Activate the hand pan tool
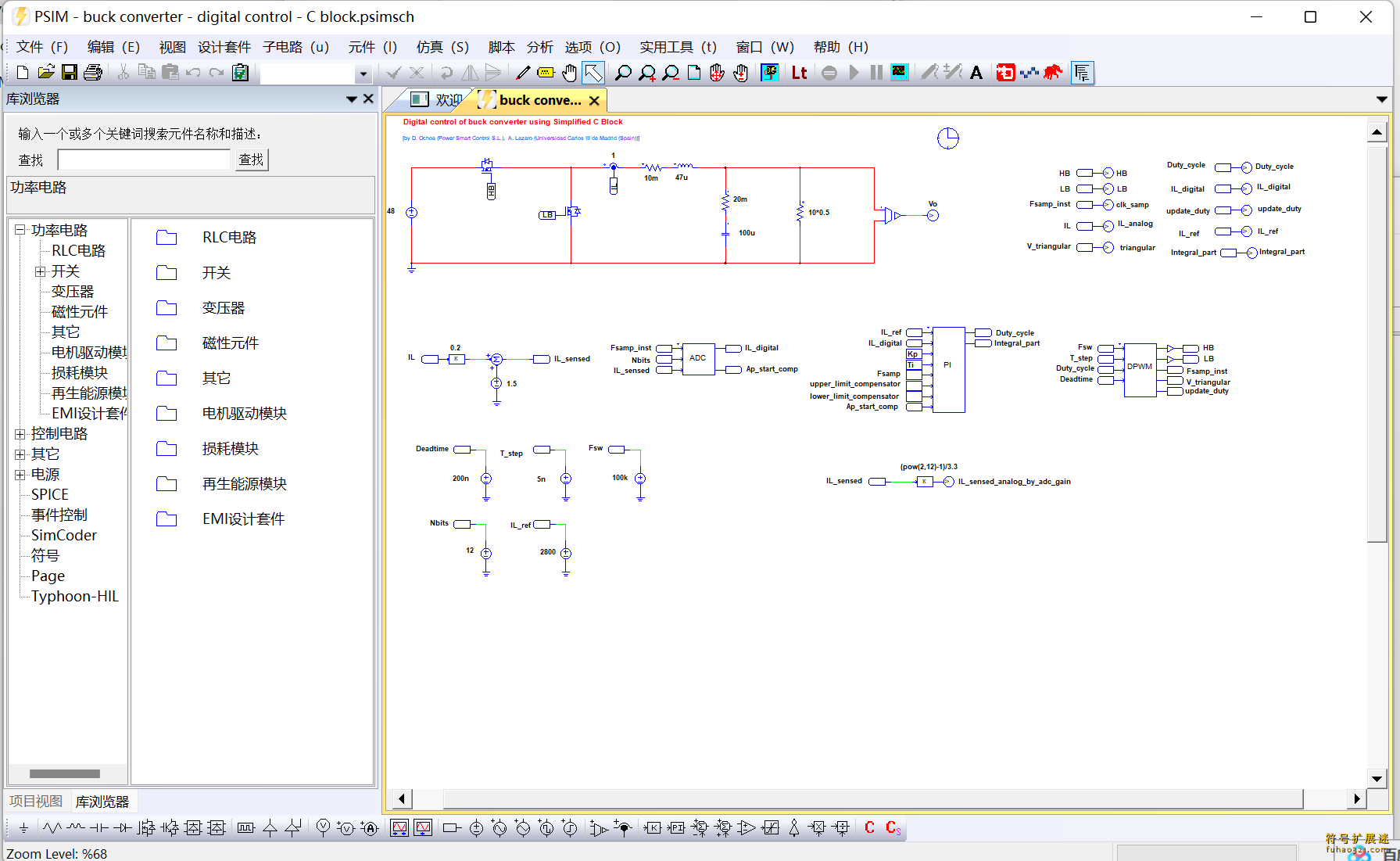This screenshot has height=861, width=1400. pos(569,73)
